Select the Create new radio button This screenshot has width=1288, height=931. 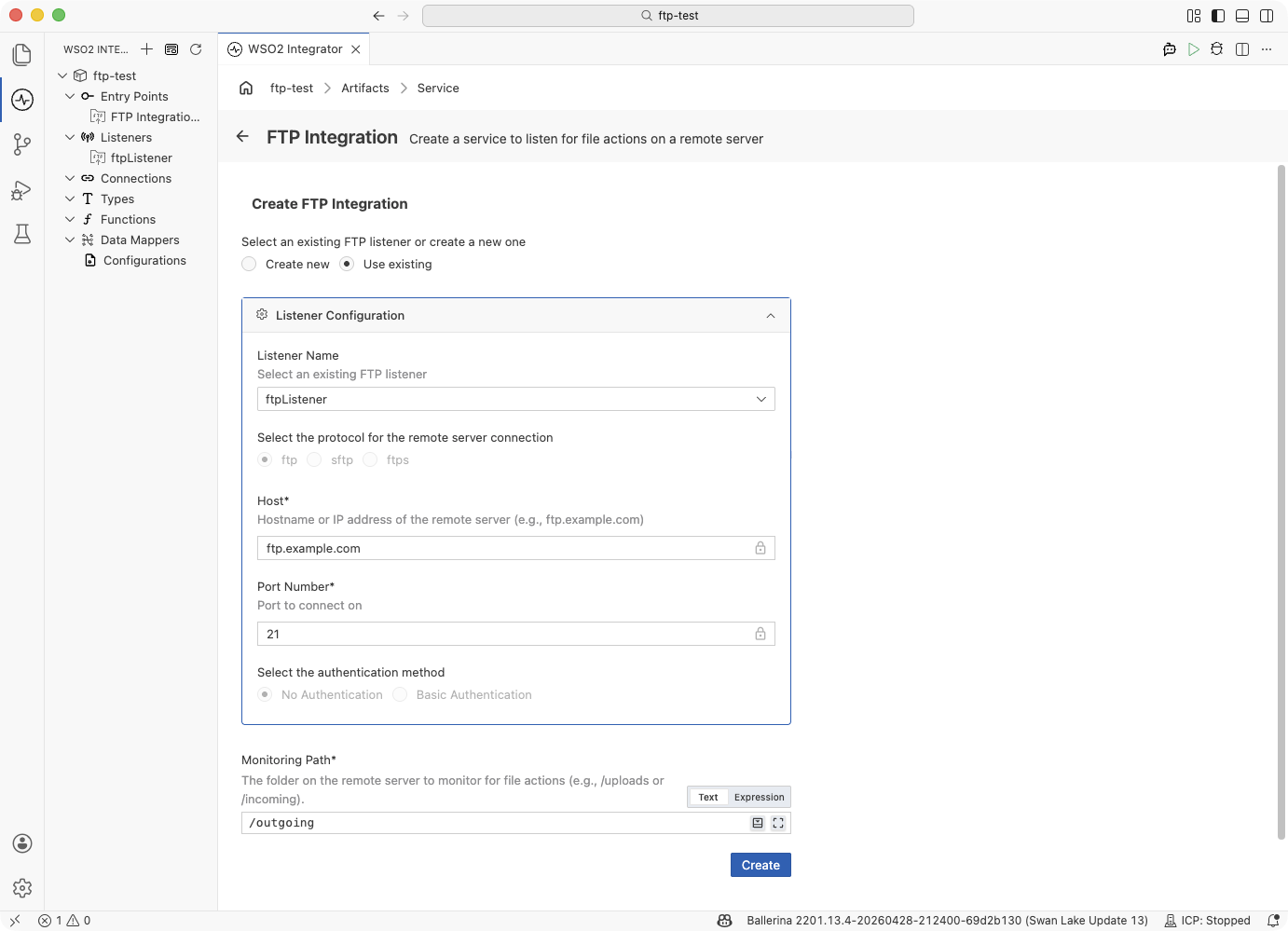point(249,264)
